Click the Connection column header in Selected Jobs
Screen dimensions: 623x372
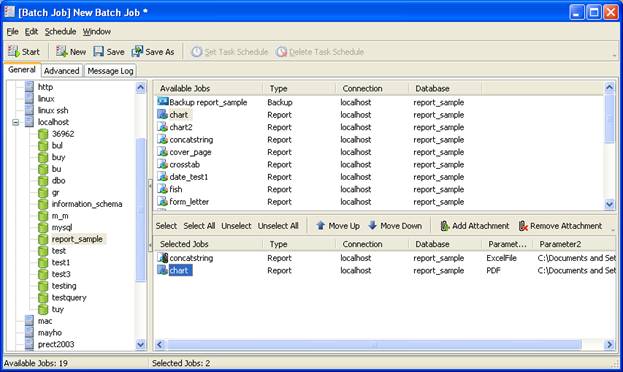click(x=372, y=244)
